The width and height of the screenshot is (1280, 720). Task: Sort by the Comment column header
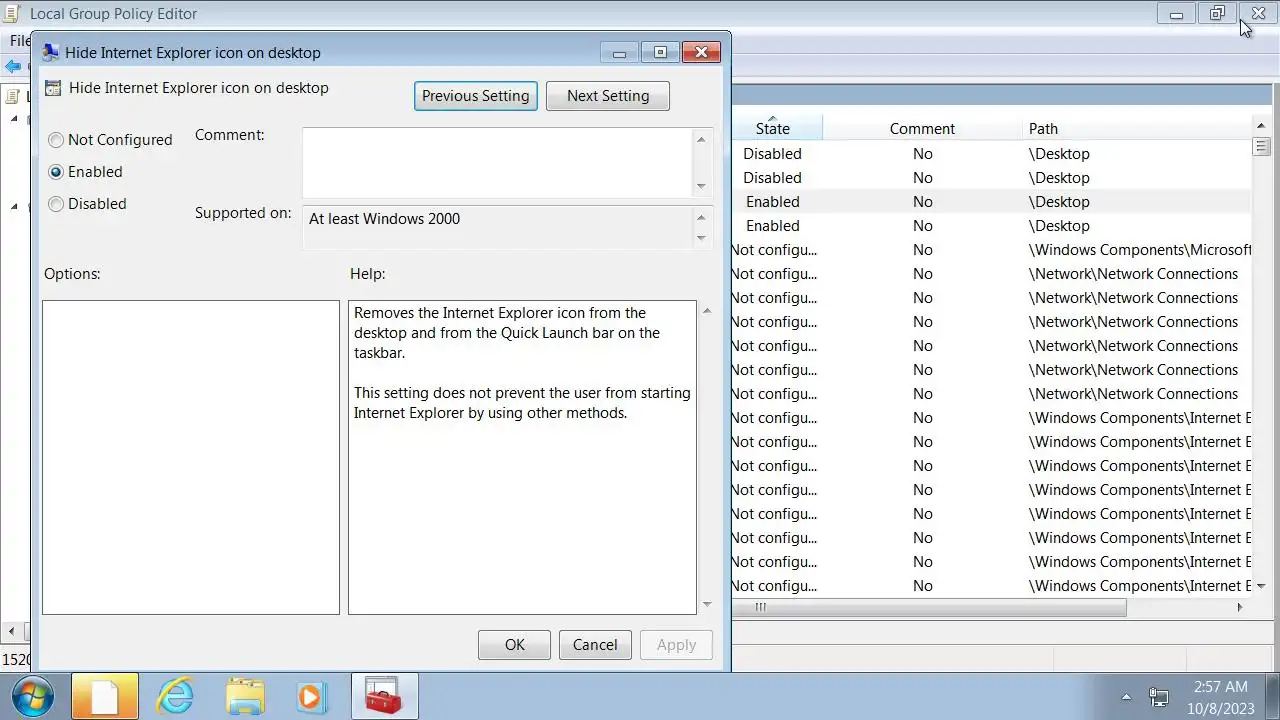[922, 128]
